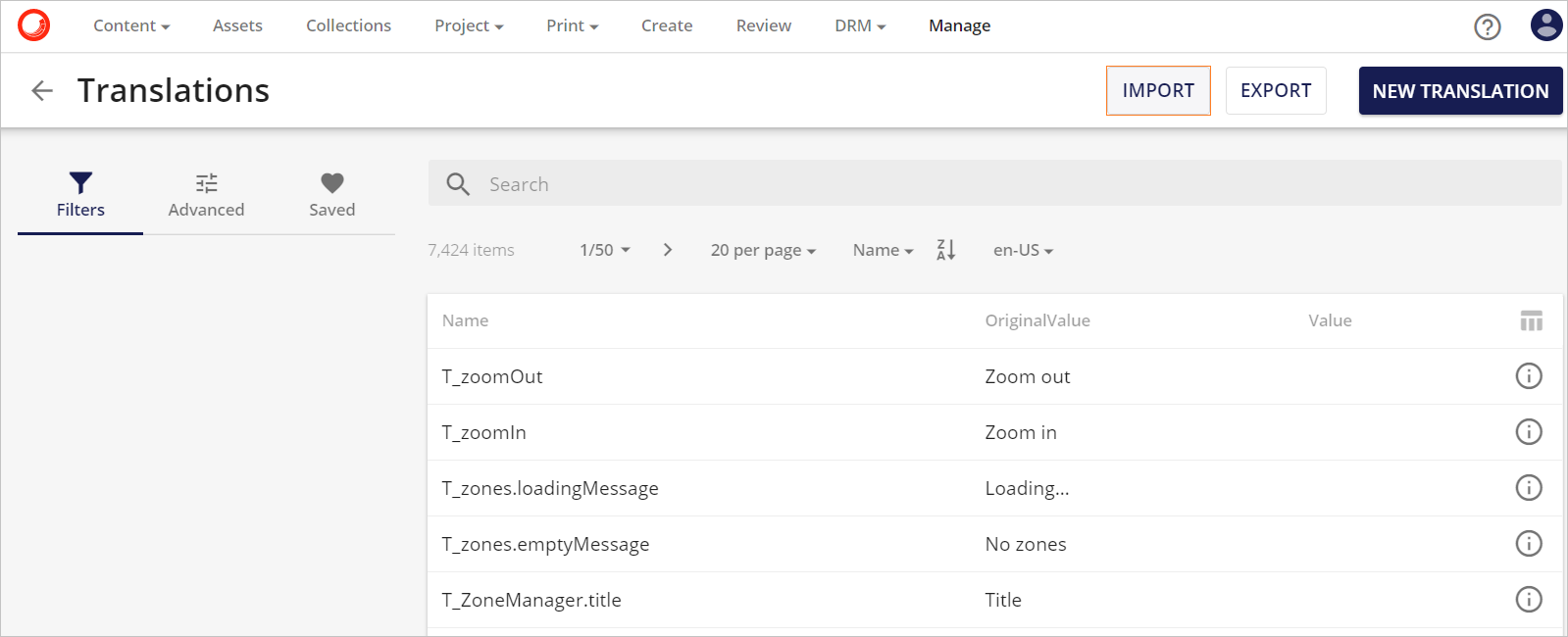This screenshot has width=1568, height=637.
Task: Click the NEW TRANSLATION button
Action: click(1460, 91)
